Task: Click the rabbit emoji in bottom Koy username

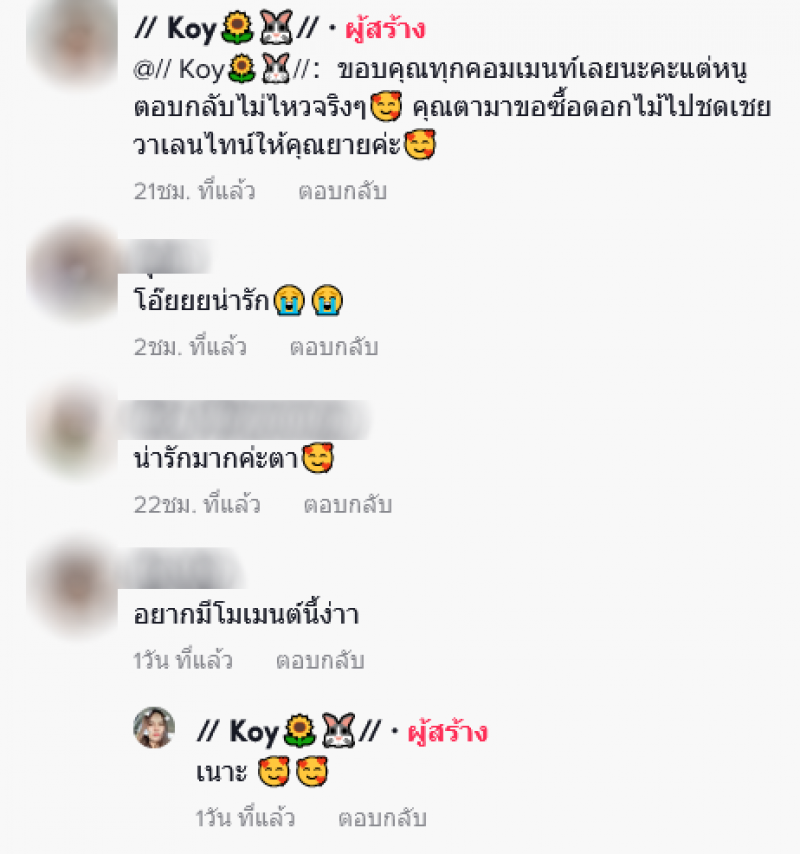Action: pos(339,730)
